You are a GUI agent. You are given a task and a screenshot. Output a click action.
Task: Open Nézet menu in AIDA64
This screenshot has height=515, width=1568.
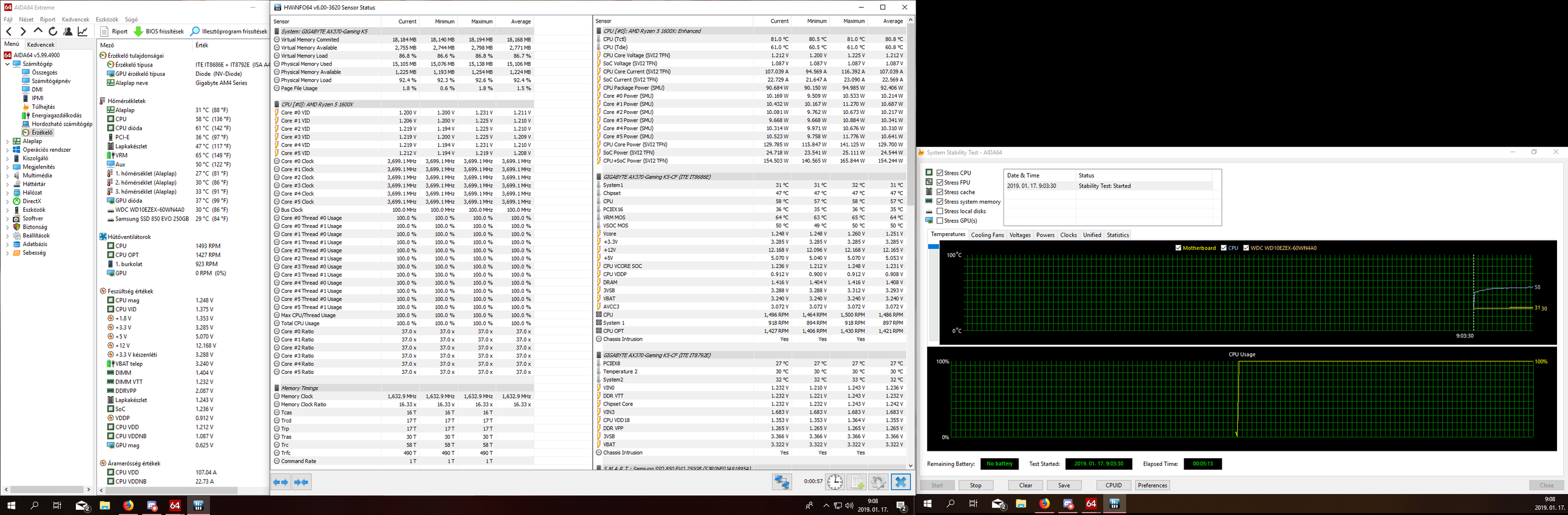26,20
